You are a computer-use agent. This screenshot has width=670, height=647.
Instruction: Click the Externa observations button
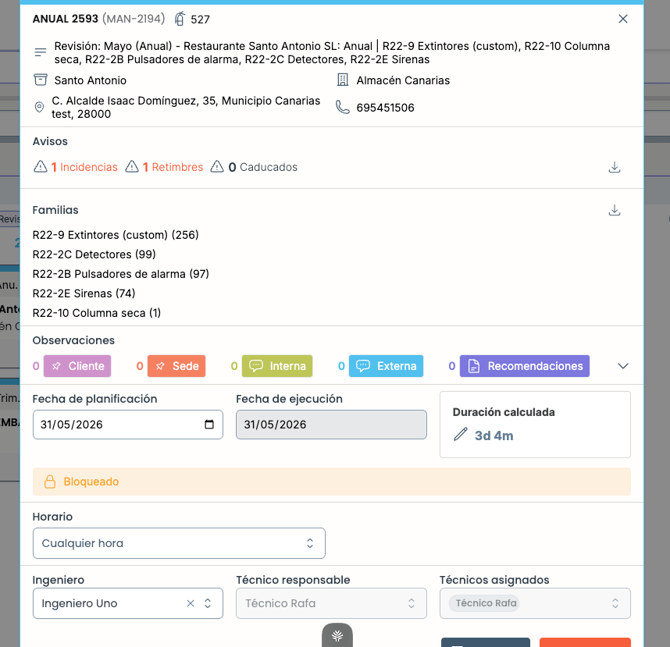(386, 366)
